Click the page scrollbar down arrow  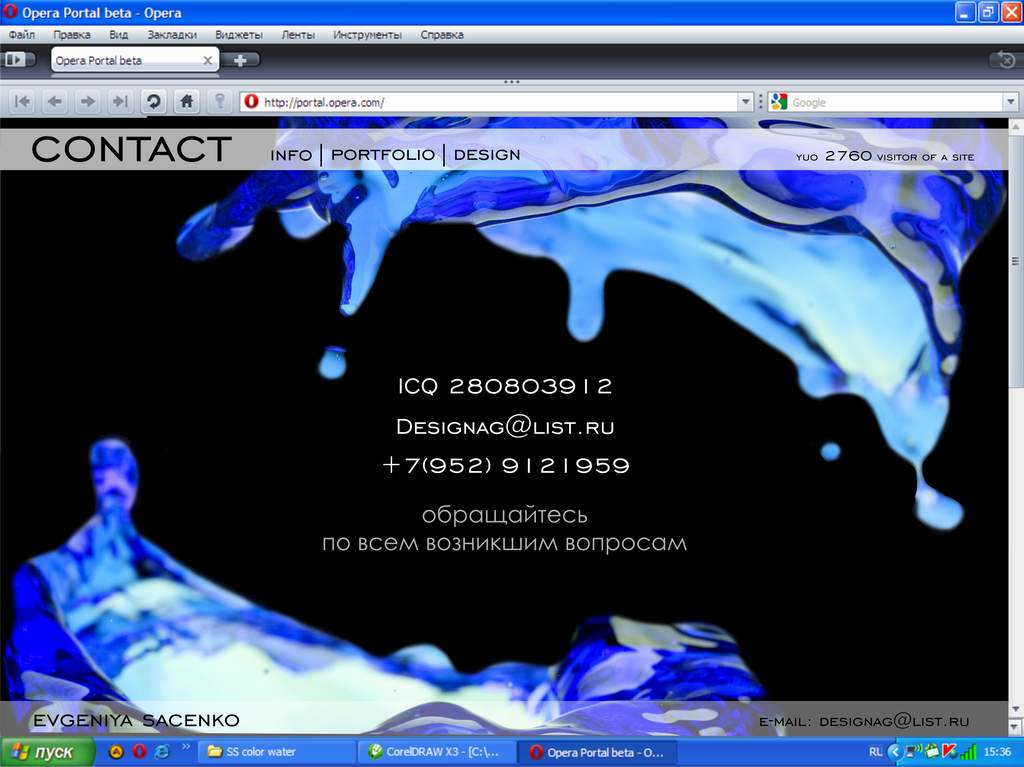pyautogui.click(x=1016, y=708)
